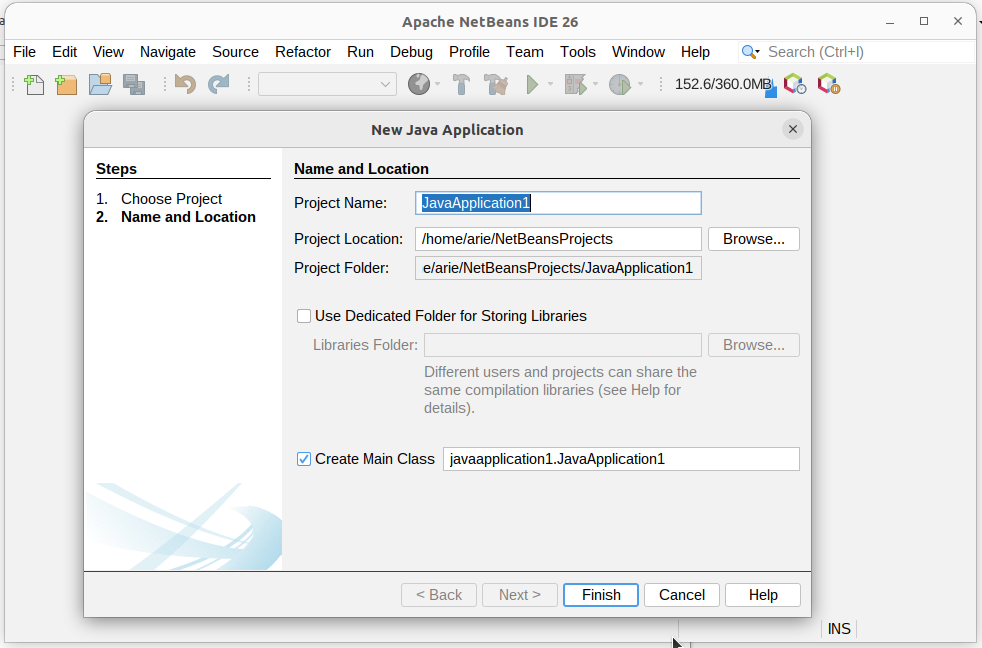Open the Source menu

pyautogui.click(x=235, y=52)
